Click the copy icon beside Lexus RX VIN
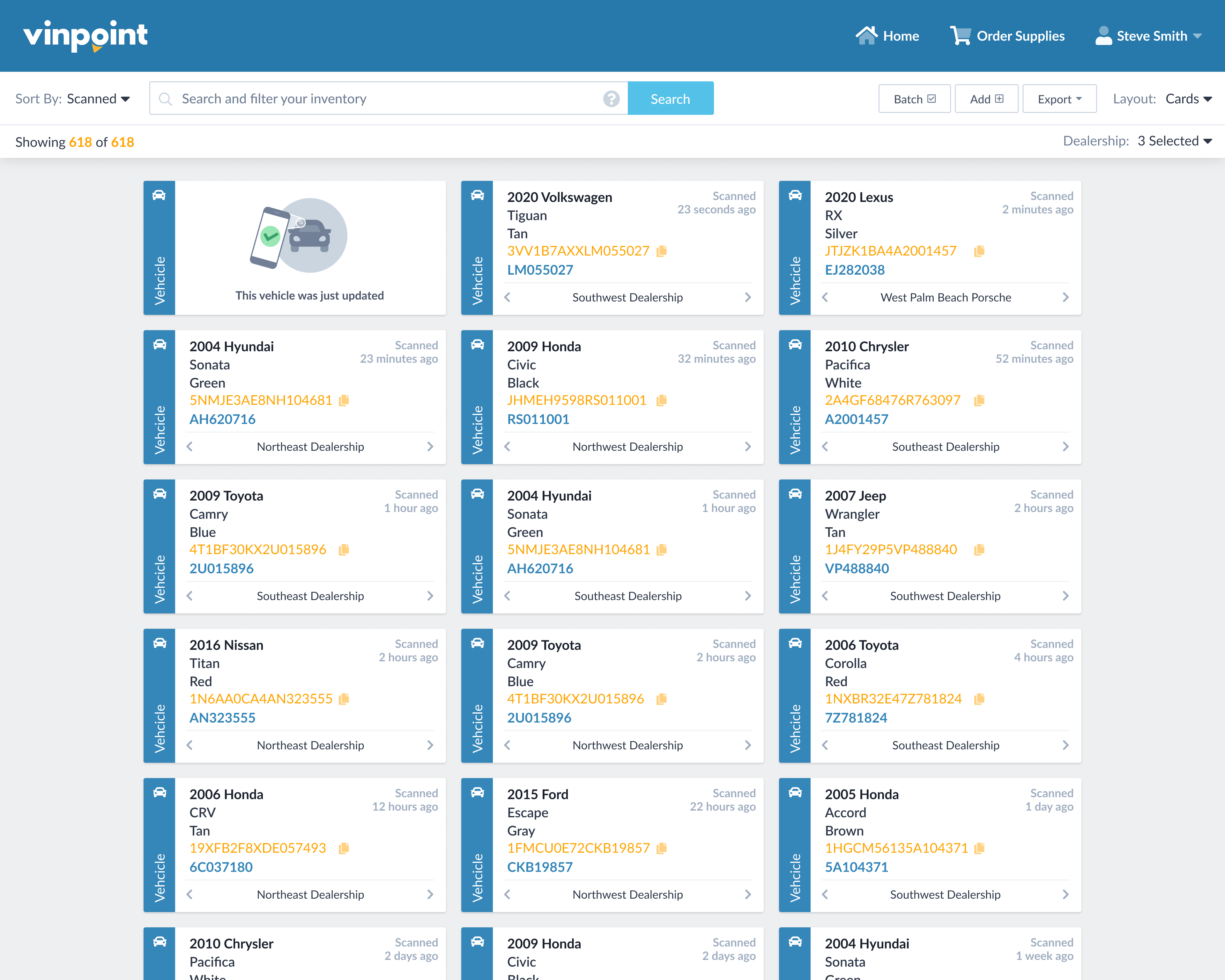The height and width of the screenshot is (980, 1225). click(x=978, y=251)
